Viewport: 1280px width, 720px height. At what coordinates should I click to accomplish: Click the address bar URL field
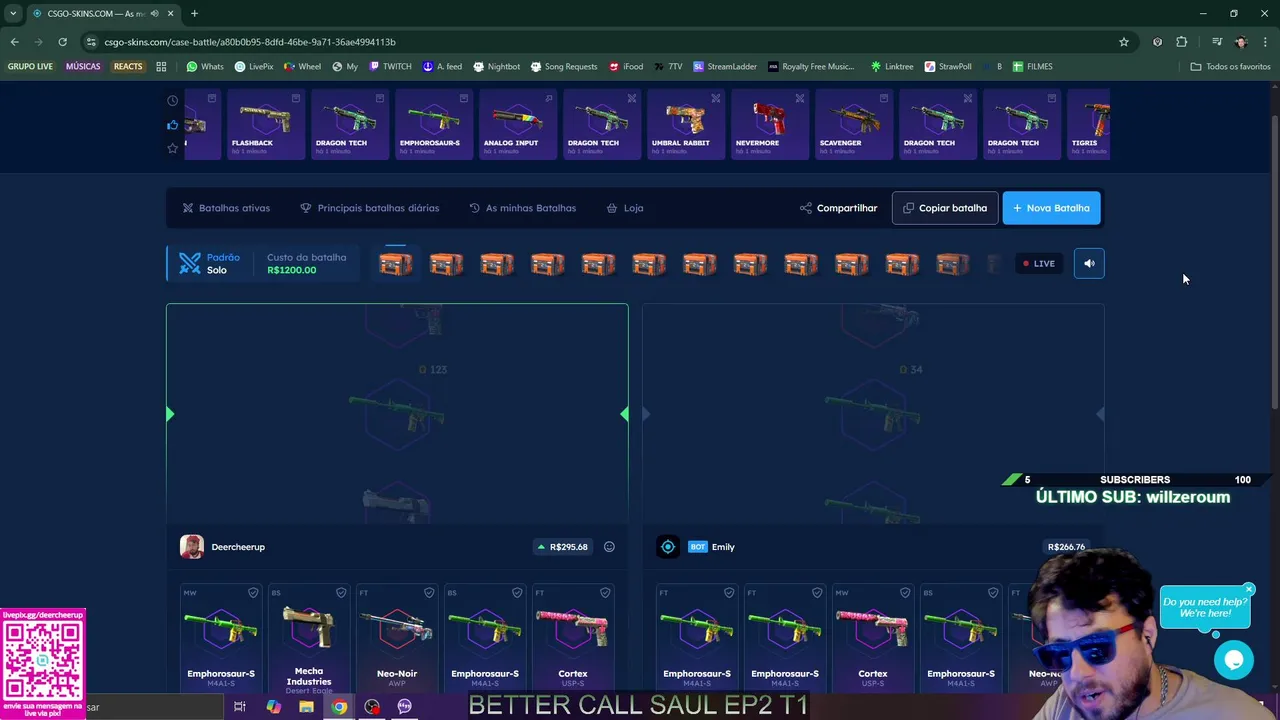click(600, 42)
